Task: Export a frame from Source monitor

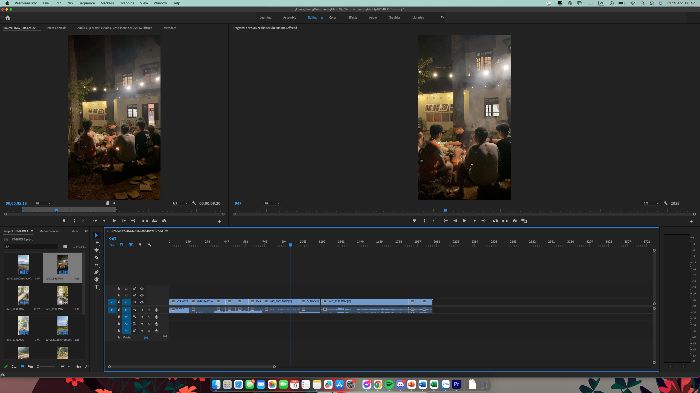Action: (164, 221)
